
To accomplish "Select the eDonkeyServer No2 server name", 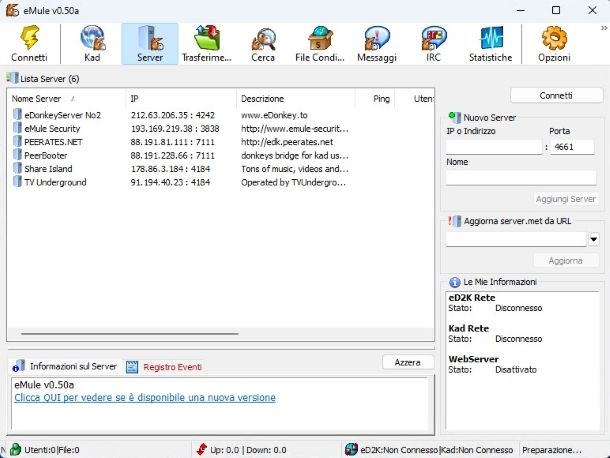I will click(x=63, y=115).
